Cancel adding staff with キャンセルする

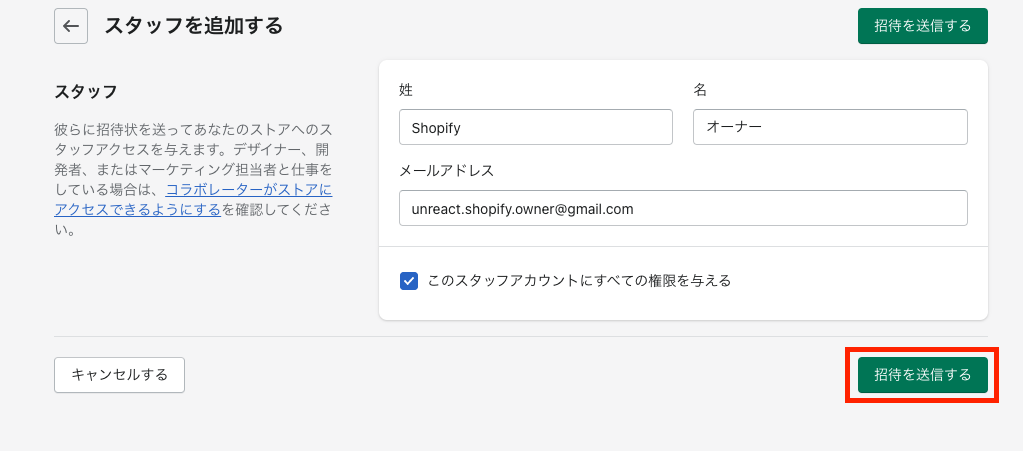click(x=119, y=375)
